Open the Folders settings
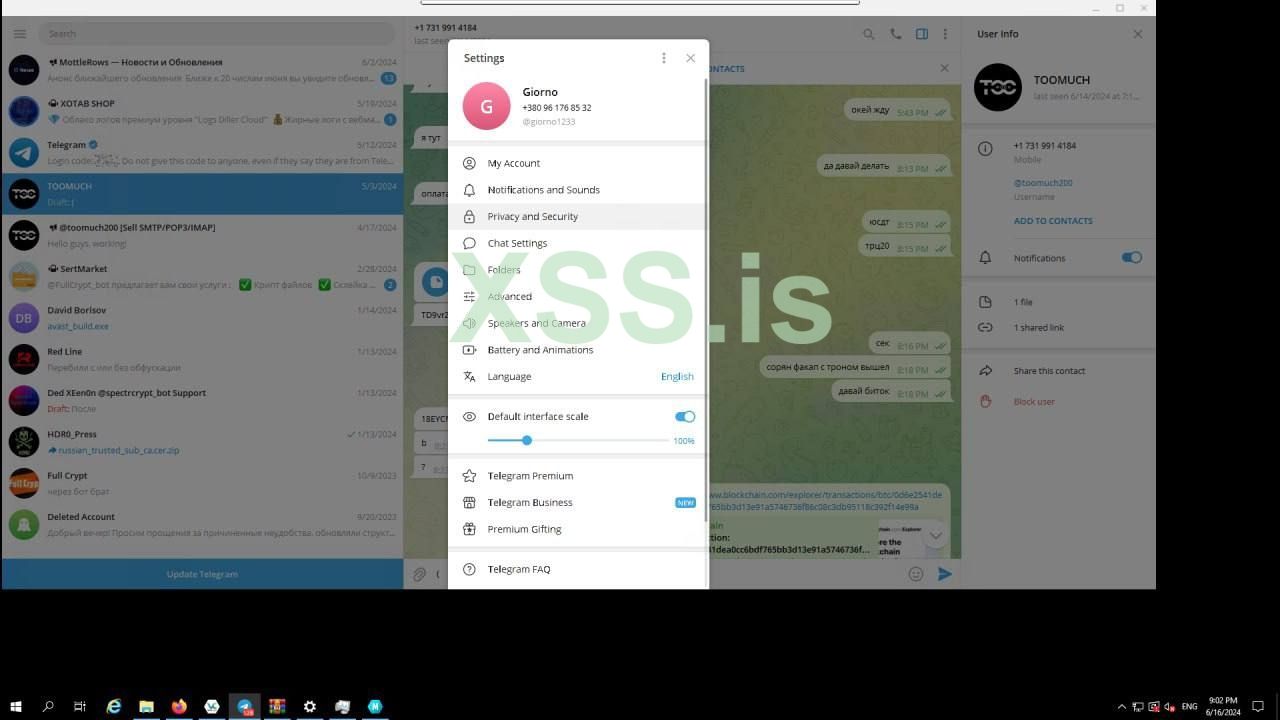 pyautogui.click(x=578, y=270)
